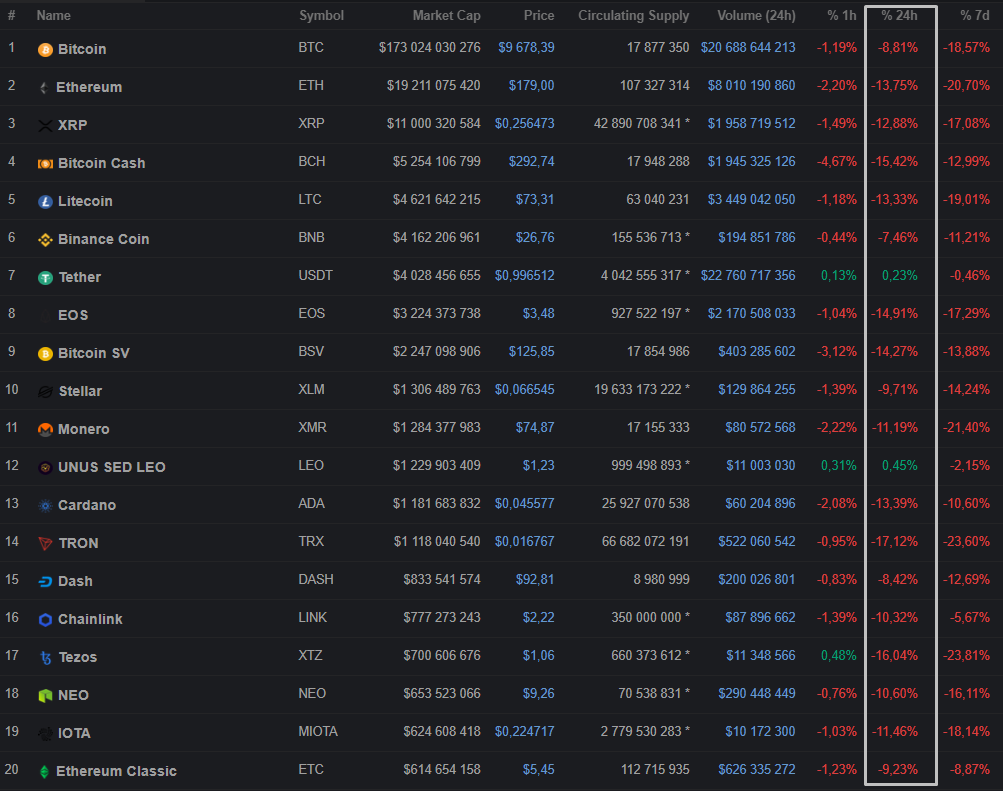Sort by % 24h column header
Screen dimensions: 1003x791
click(x=899, y=16)
